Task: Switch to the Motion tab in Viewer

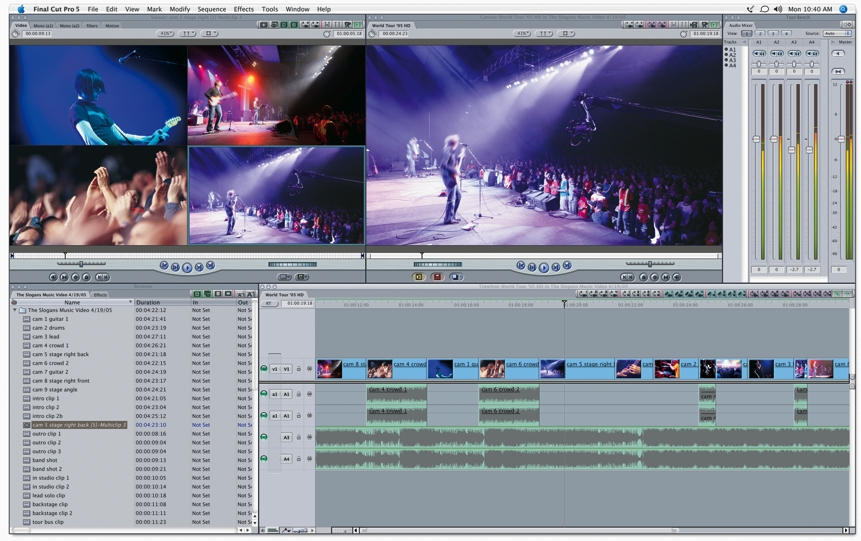Action: click(x=112, y=25)
